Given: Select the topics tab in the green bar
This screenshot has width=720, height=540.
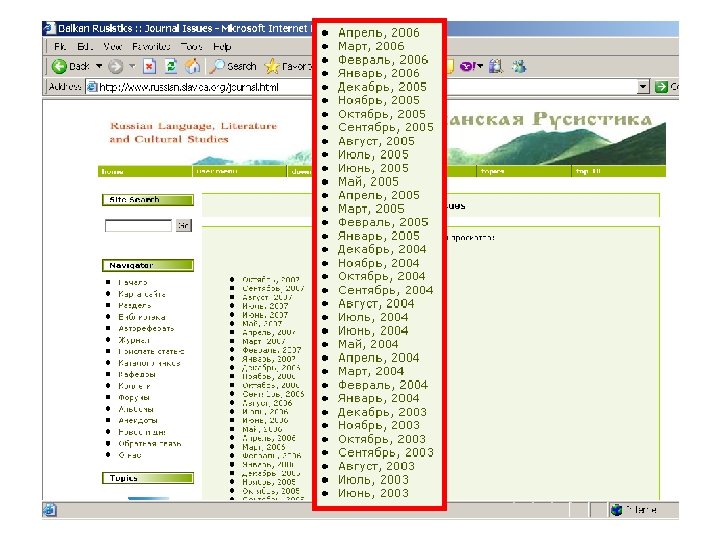Looking at the screenshot, I should pos(524,171).
